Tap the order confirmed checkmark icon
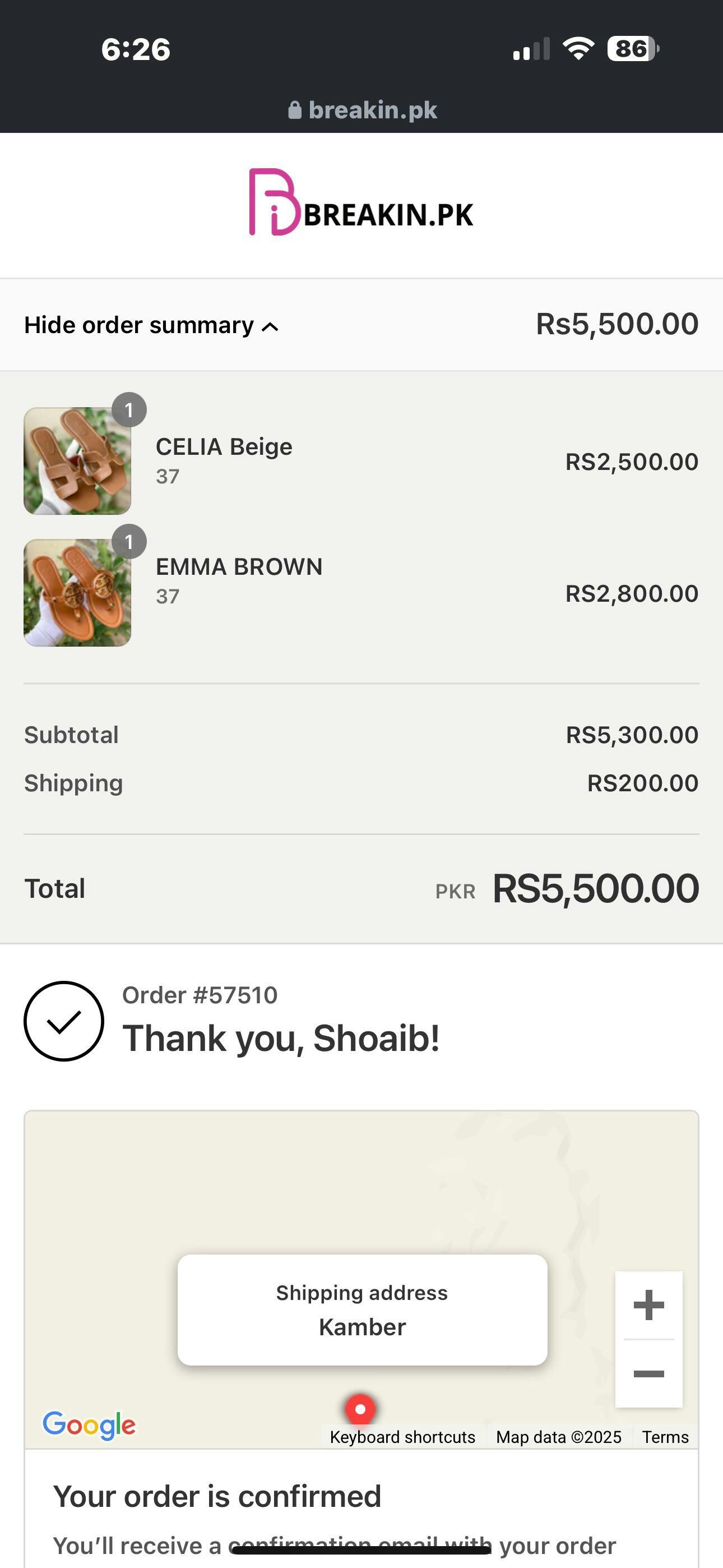This screenshot has height=1568, width=723. point(64,1021)
